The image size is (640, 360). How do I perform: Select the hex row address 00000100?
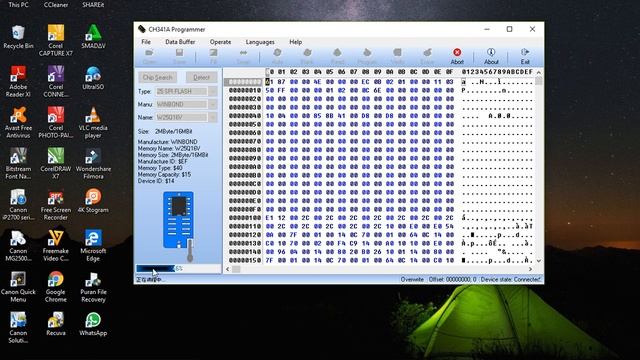[244, 218]
